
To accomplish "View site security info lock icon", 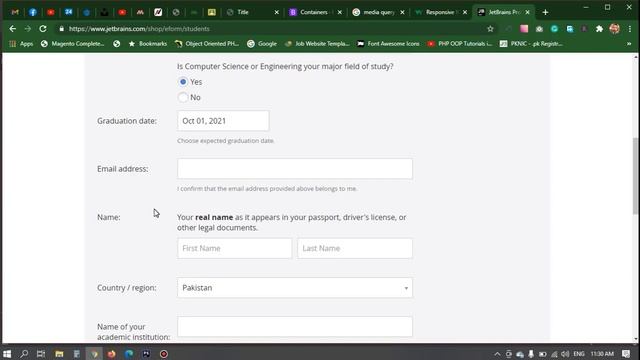I will pyautogui.click(x=62, y=29).
